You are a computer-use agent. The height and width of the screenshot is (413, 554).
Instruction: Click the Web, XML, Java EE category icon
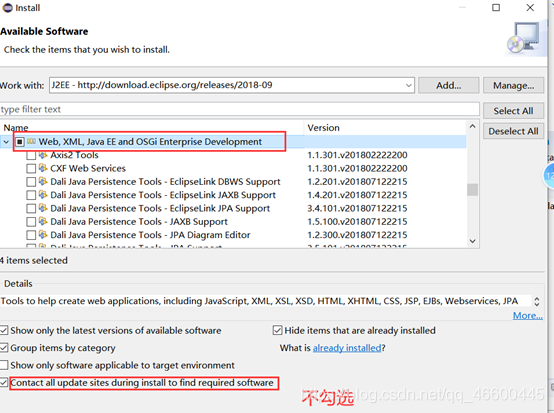pyautogui.click(x=31, y=142)
